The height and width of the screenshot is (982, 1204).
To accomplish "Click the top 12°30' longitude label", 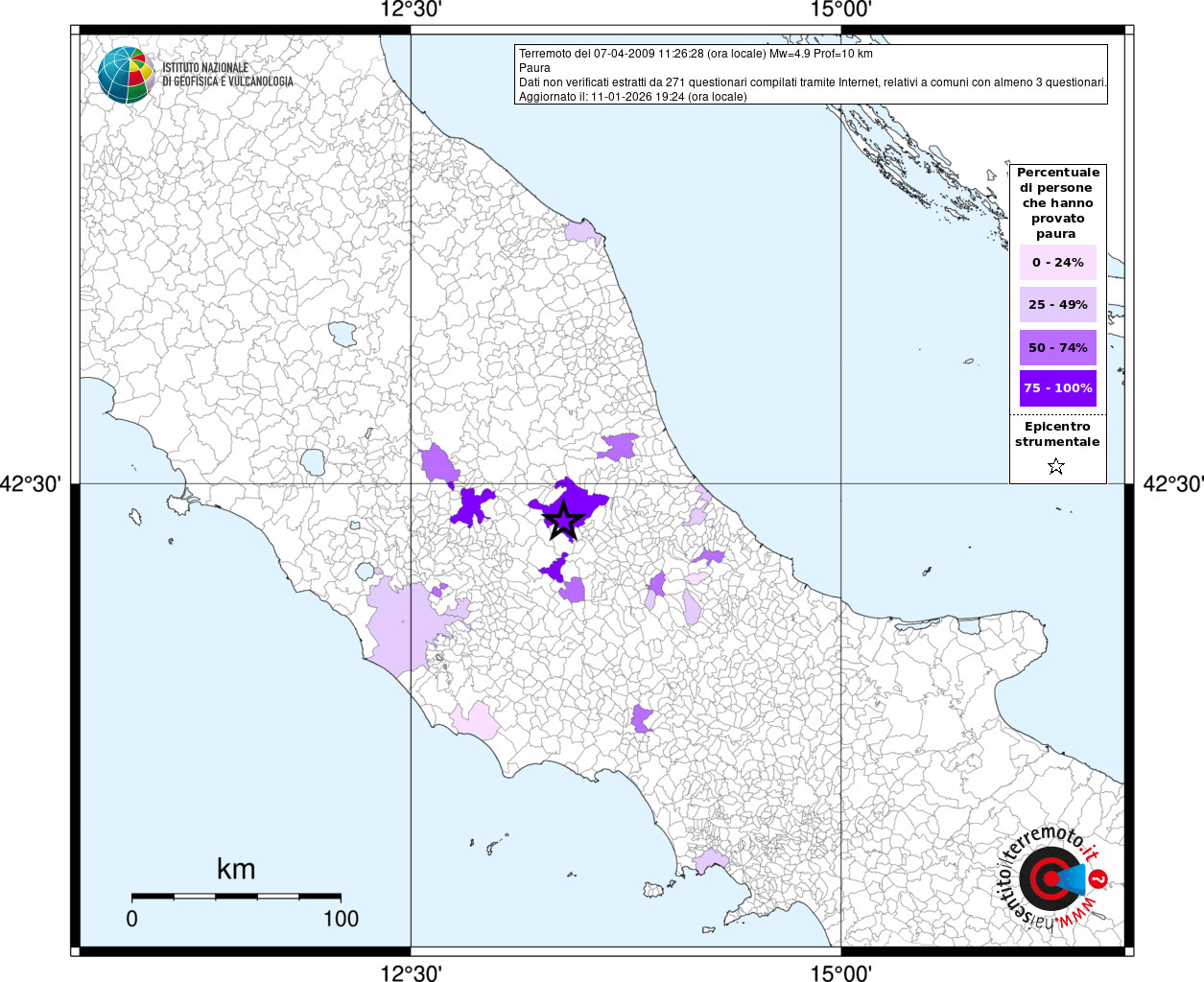I will point(411,11).
